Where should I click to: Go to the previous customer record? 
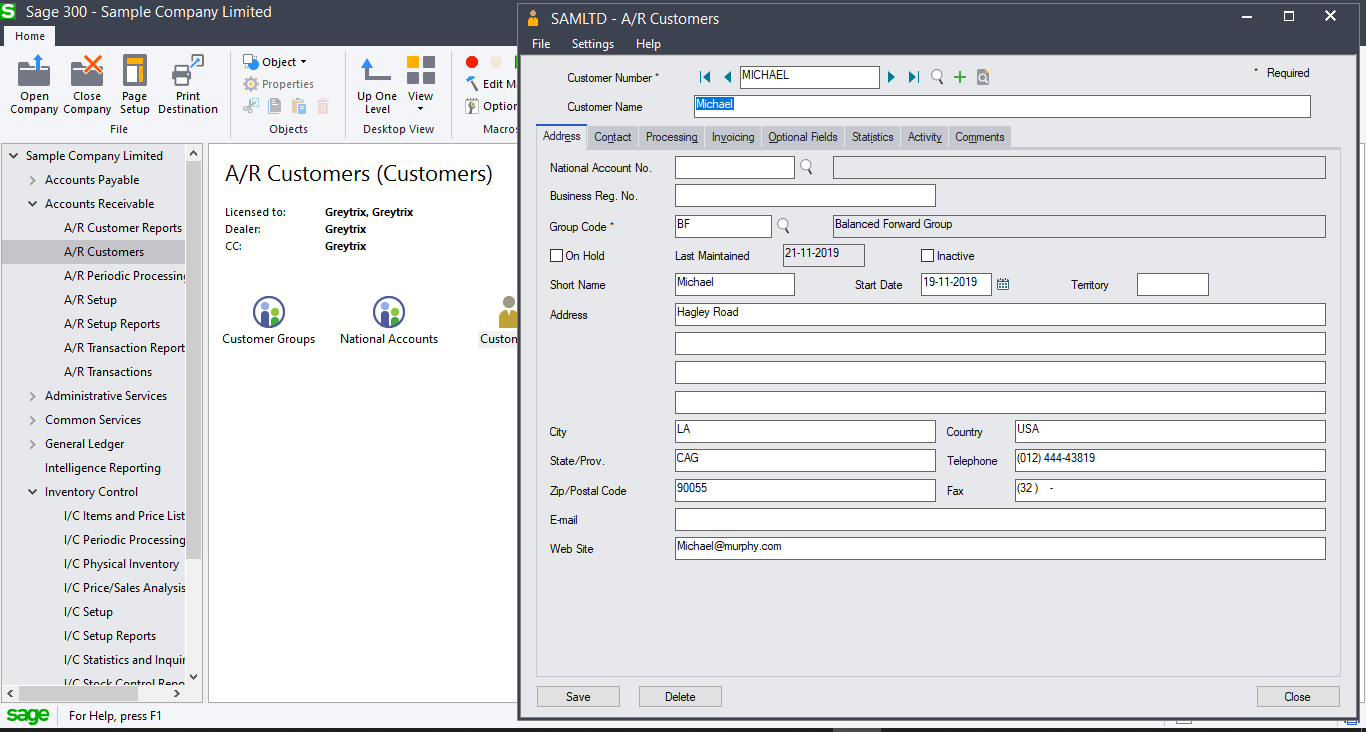(x=727, y=77)
